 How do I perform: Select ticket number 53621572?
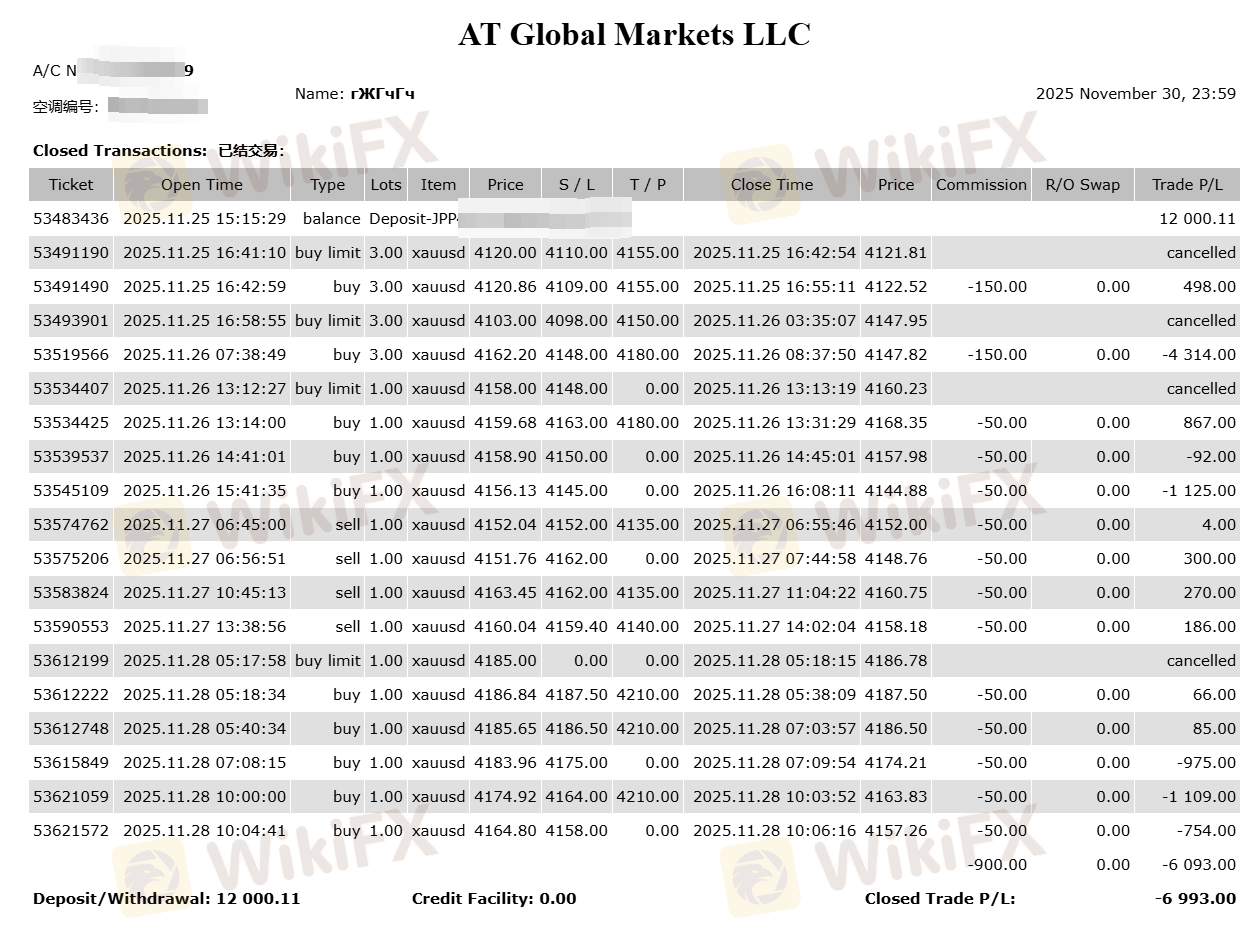point(71,830)
